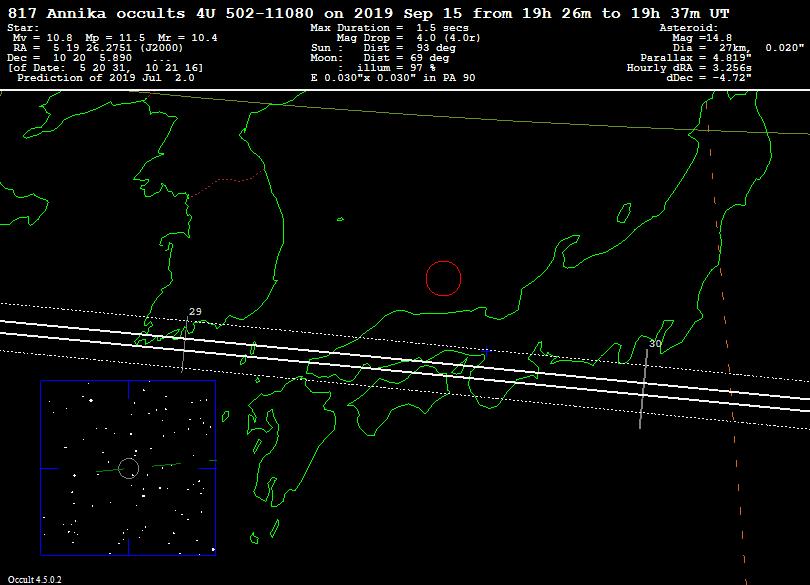Click the blue cross marker on the path
Viewport: 810px width, 585px height.
pos(486,352)
